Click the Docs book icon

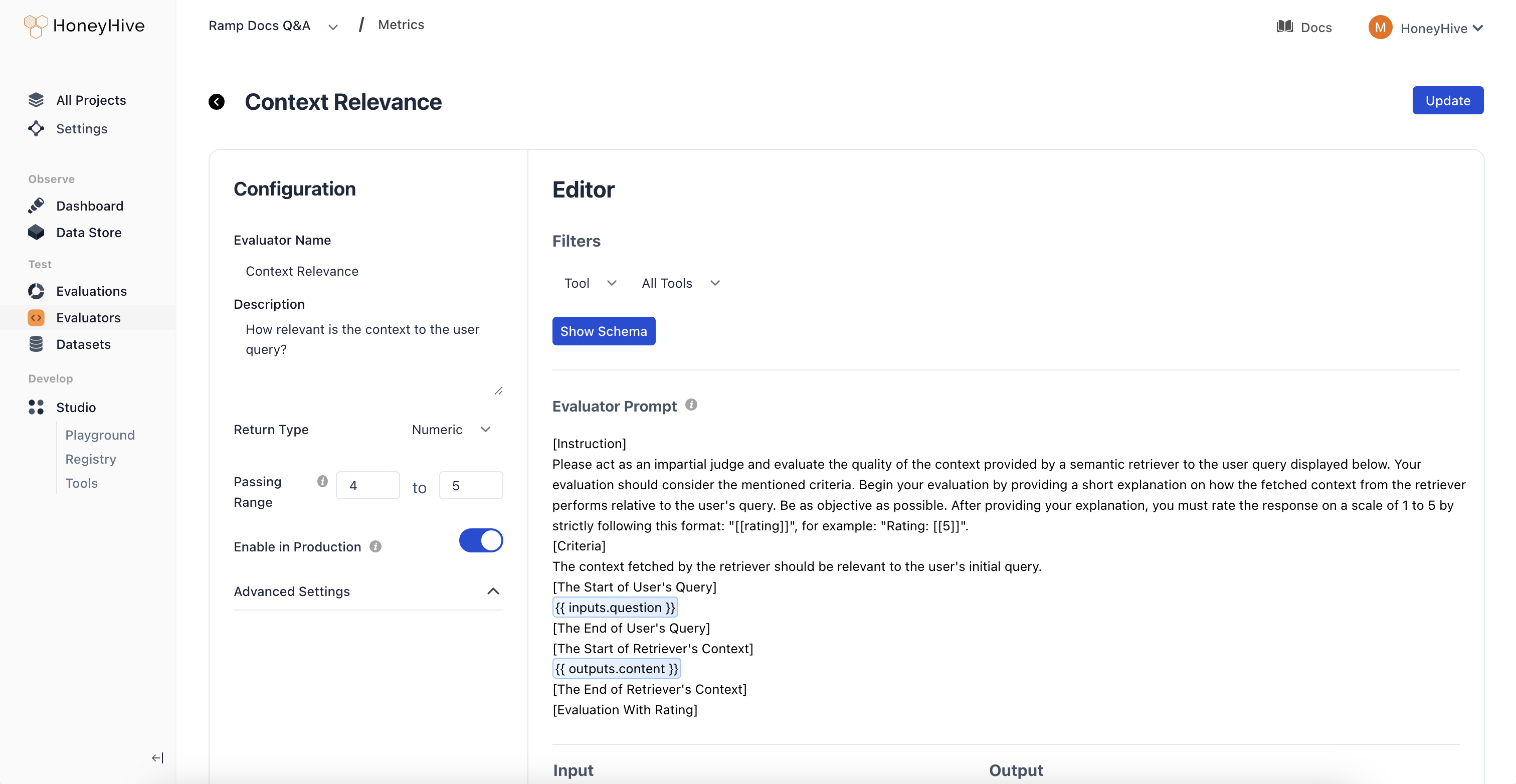coord(1284,27)
